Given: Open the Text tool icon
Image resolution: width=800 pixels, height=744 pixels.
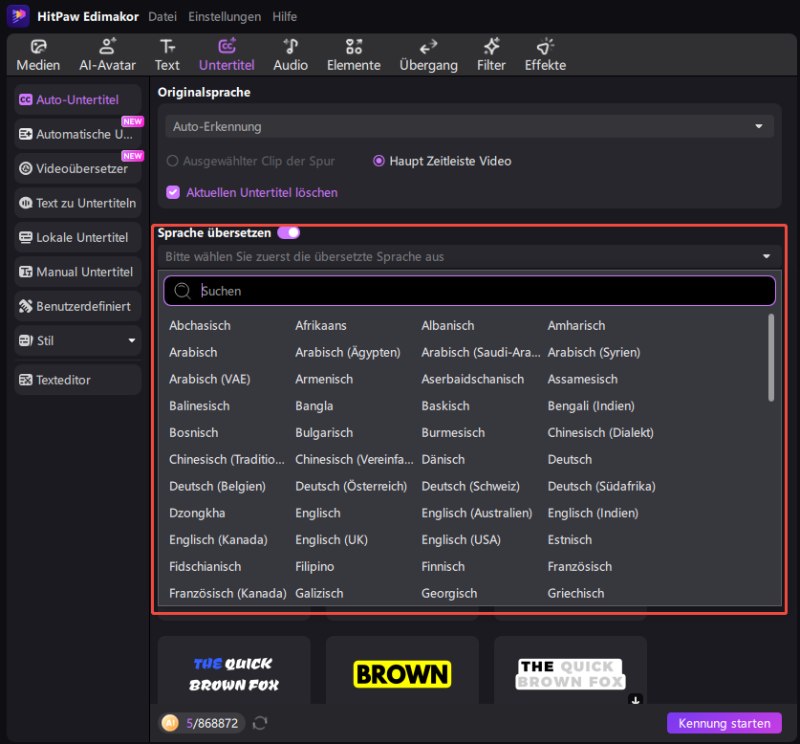Looking at the screenshot, I should [x=167, y=47].
